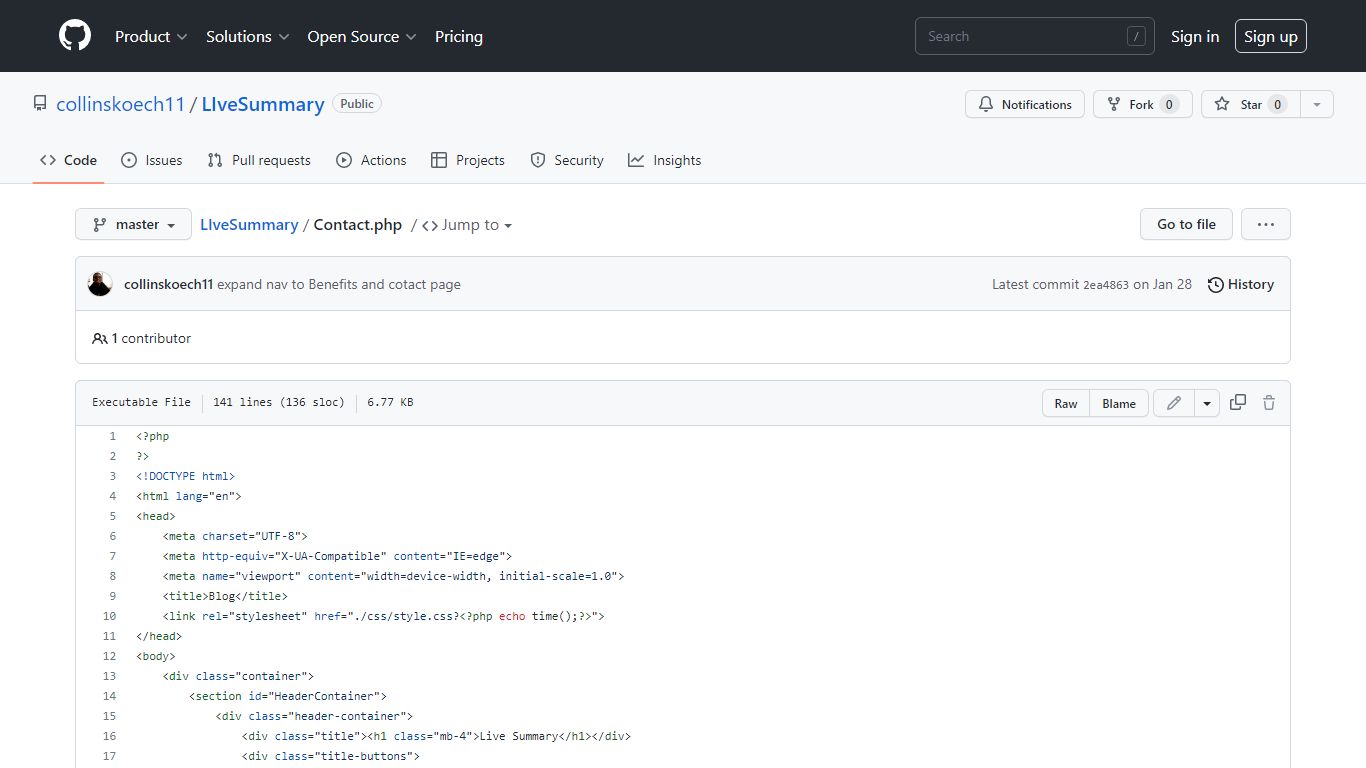Open the collinskoech11 user profile link
1366x768 pixels.
pyautogui.click(x=121, y=104)
